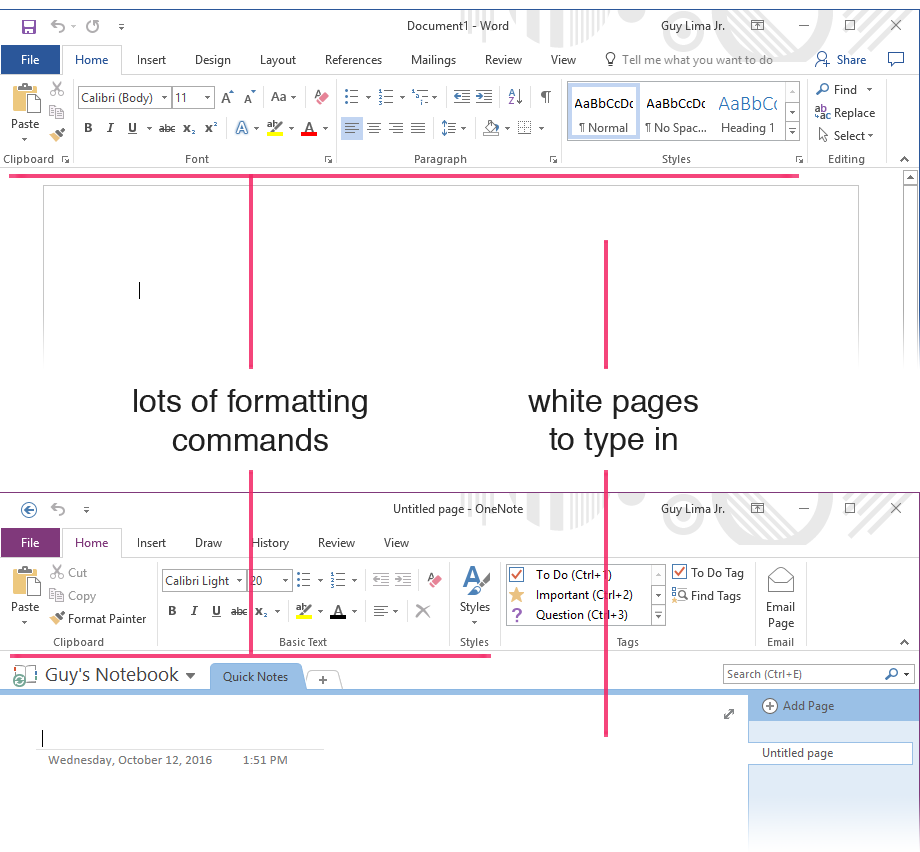Viewport: 920px width, 852px height.
Task: Toggle Superscript in Word's Font group
Action: pos(211,128)
